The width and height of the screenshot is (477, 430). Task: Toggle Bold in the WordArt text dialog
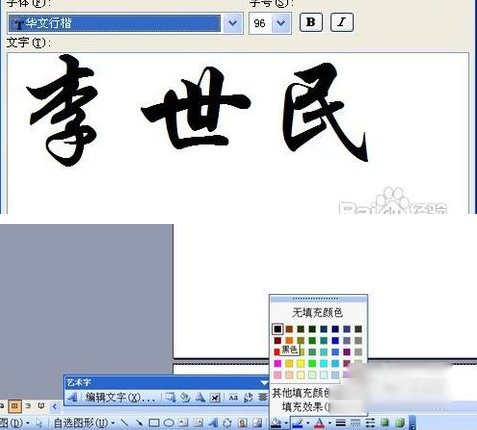pyautogui.click(x=311, y=22)
